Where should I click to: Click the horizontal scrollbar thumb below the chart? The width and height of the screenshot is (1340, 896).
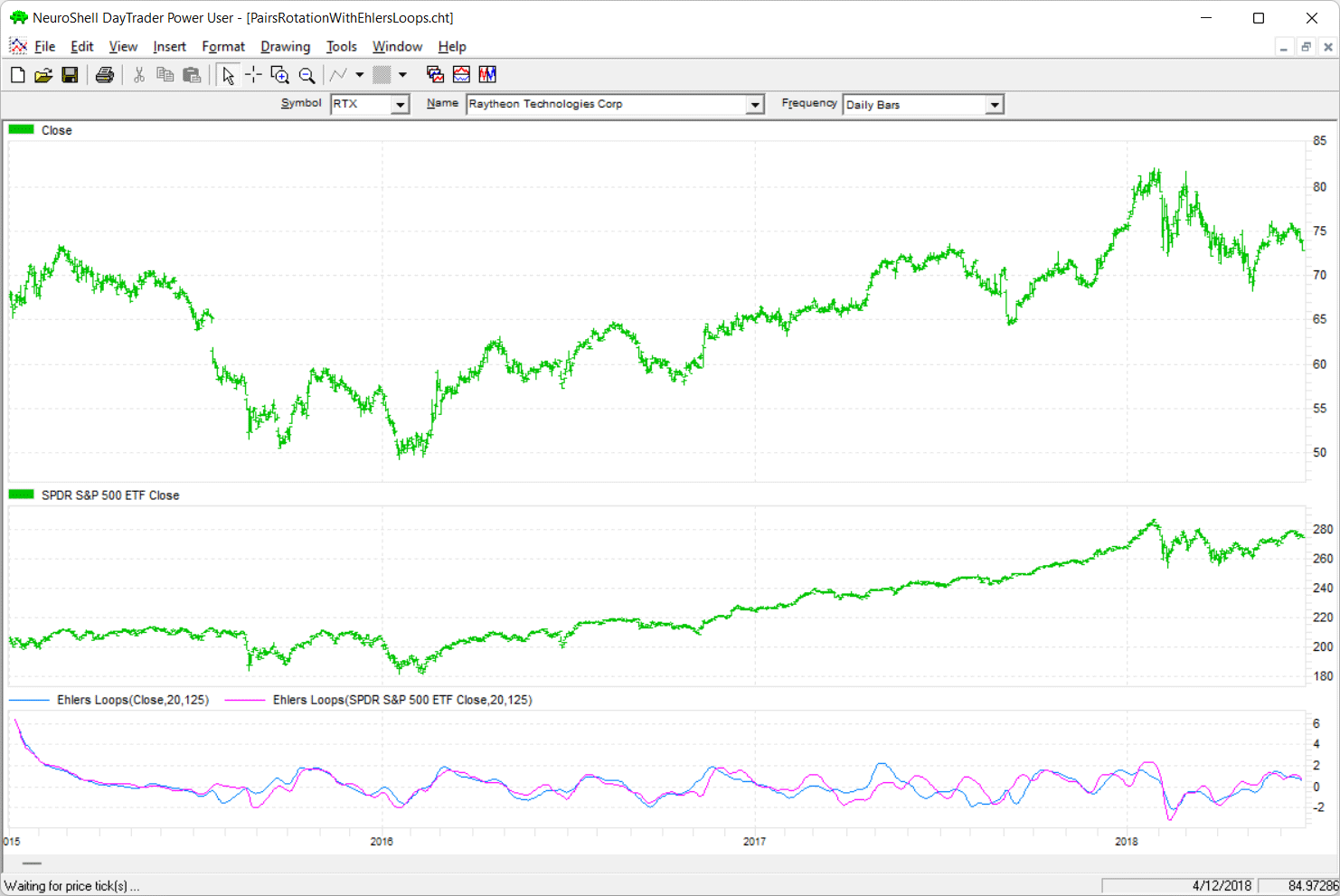click(32, 863)
